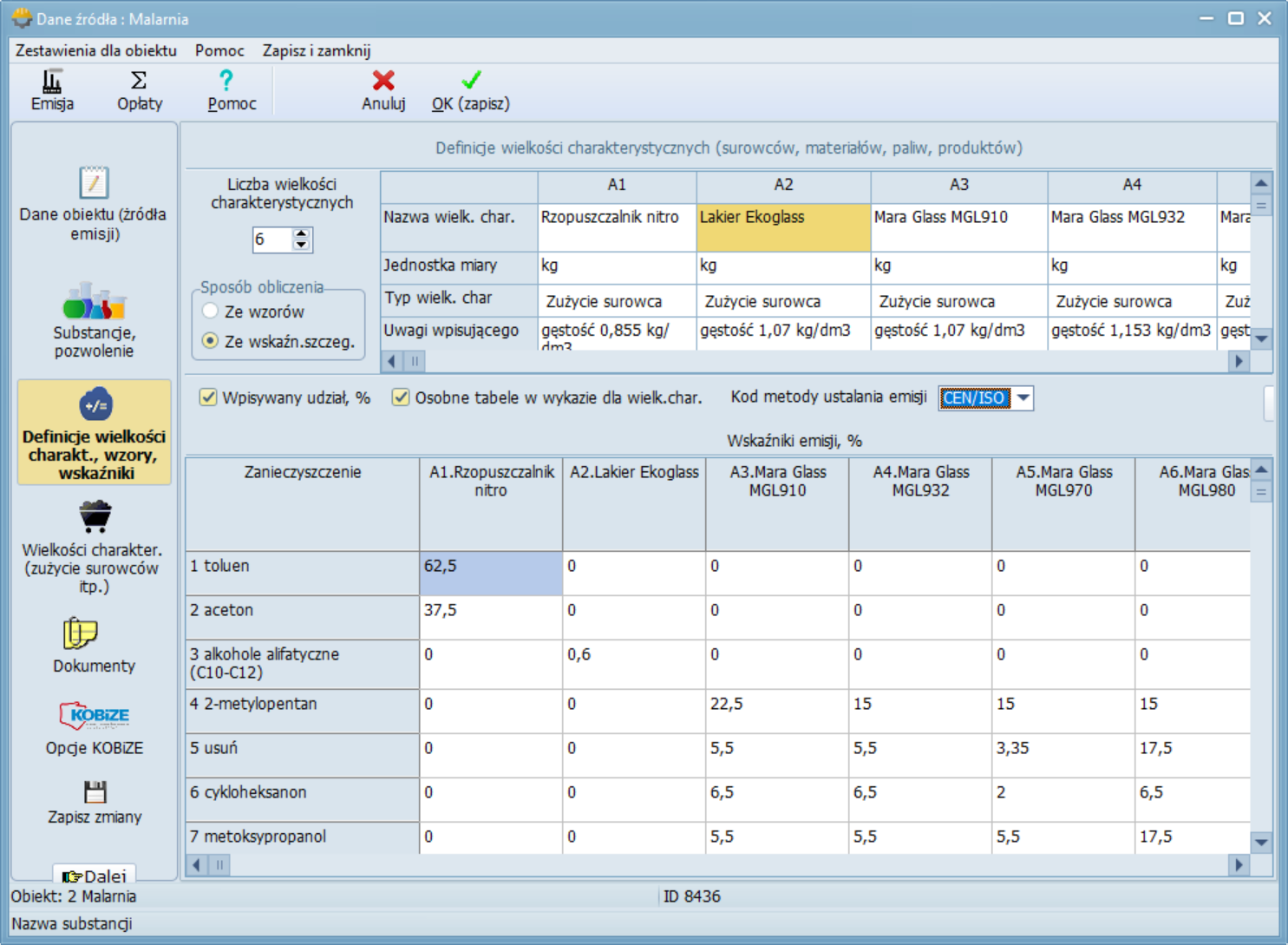Click right arrow of definitions horizontal scrollbar
1288x945 pixels.
1239,361
